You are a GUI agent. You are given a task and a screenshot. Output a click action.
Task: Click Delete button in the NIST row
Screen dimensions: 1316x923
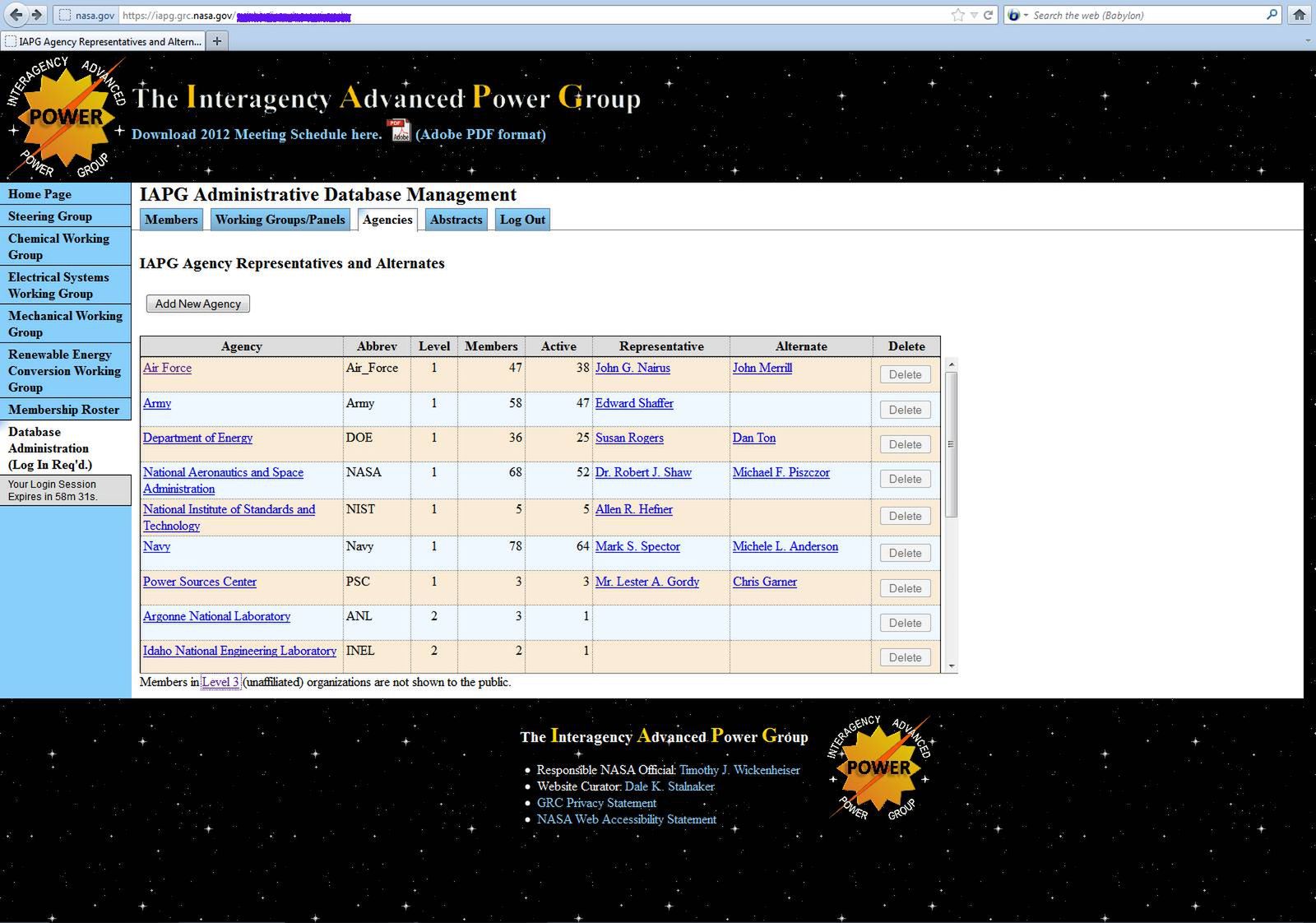[x=905, y=516]
